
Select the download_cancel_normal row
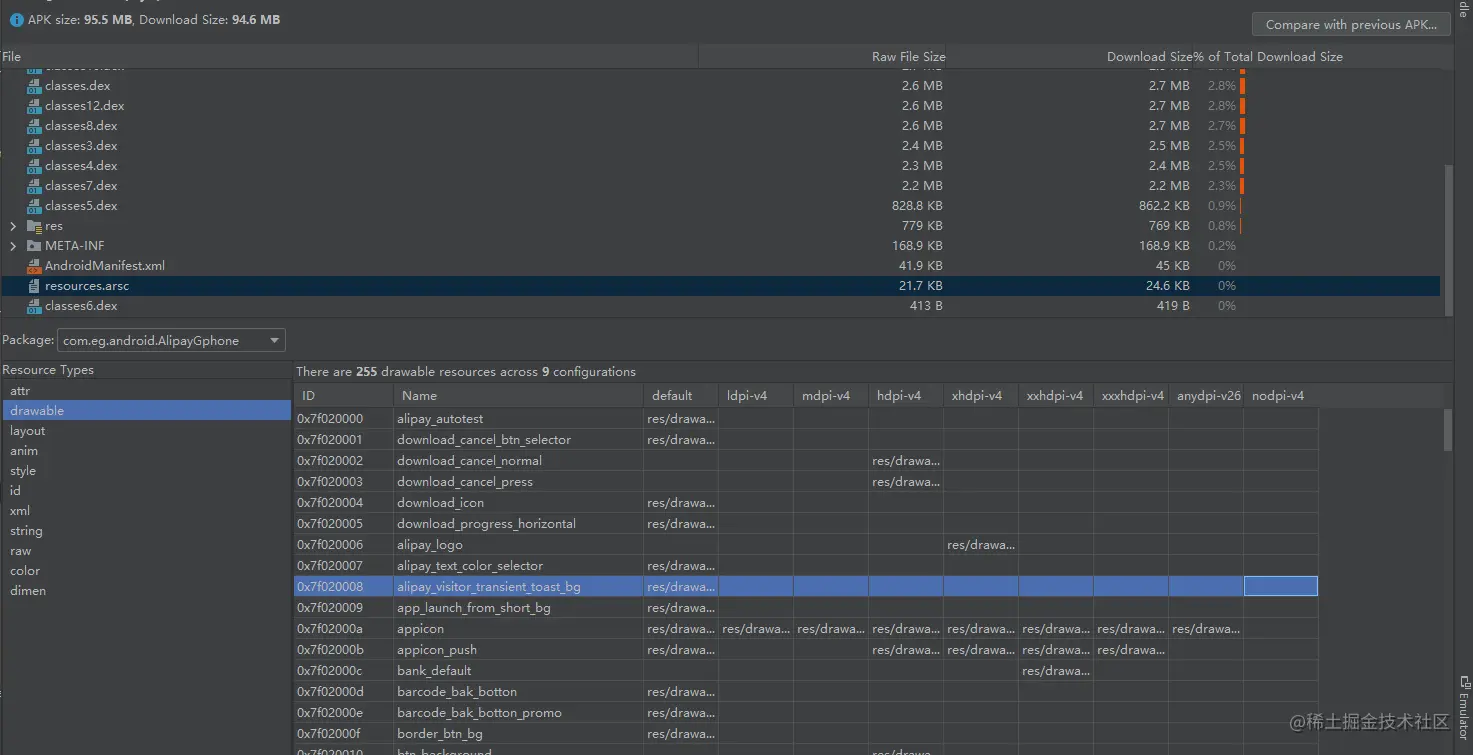pyautogui.click(x=806, y=461)
